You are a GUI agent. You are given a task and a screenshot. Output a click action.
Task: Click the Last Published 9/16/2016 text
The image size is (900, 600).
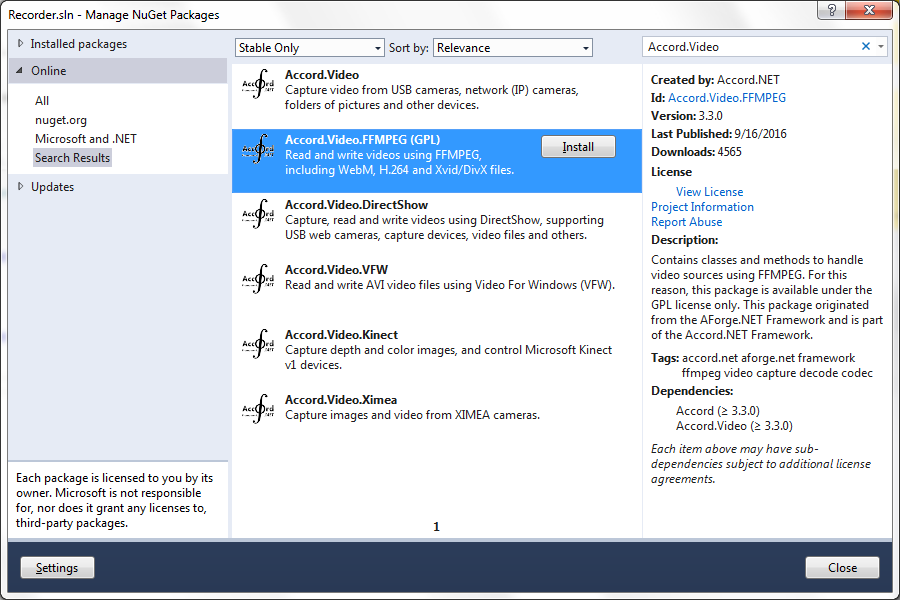[x=719, y=134]
